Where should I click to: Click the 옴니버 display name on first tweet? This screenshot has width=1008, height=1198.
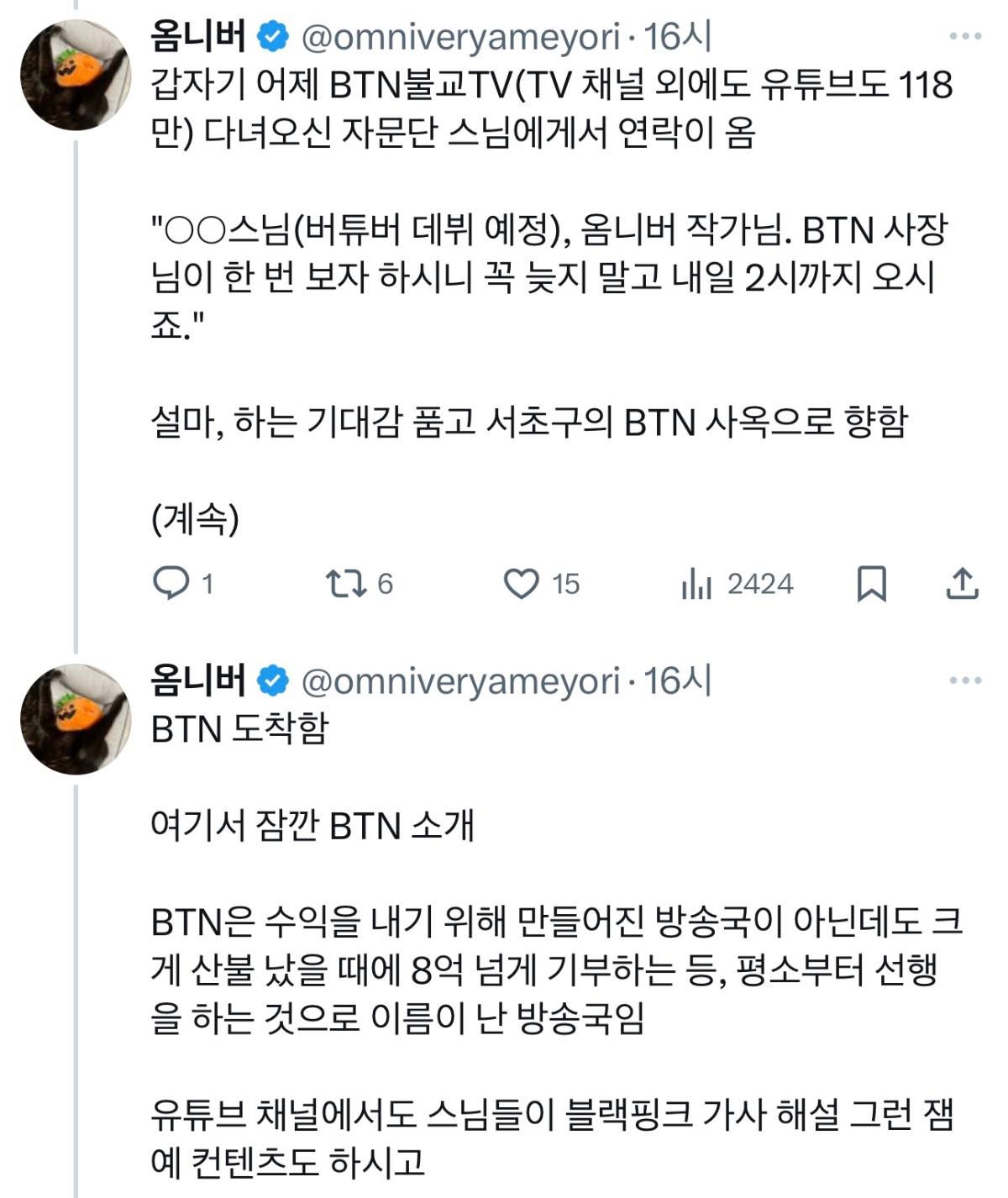tap(198, 36)
